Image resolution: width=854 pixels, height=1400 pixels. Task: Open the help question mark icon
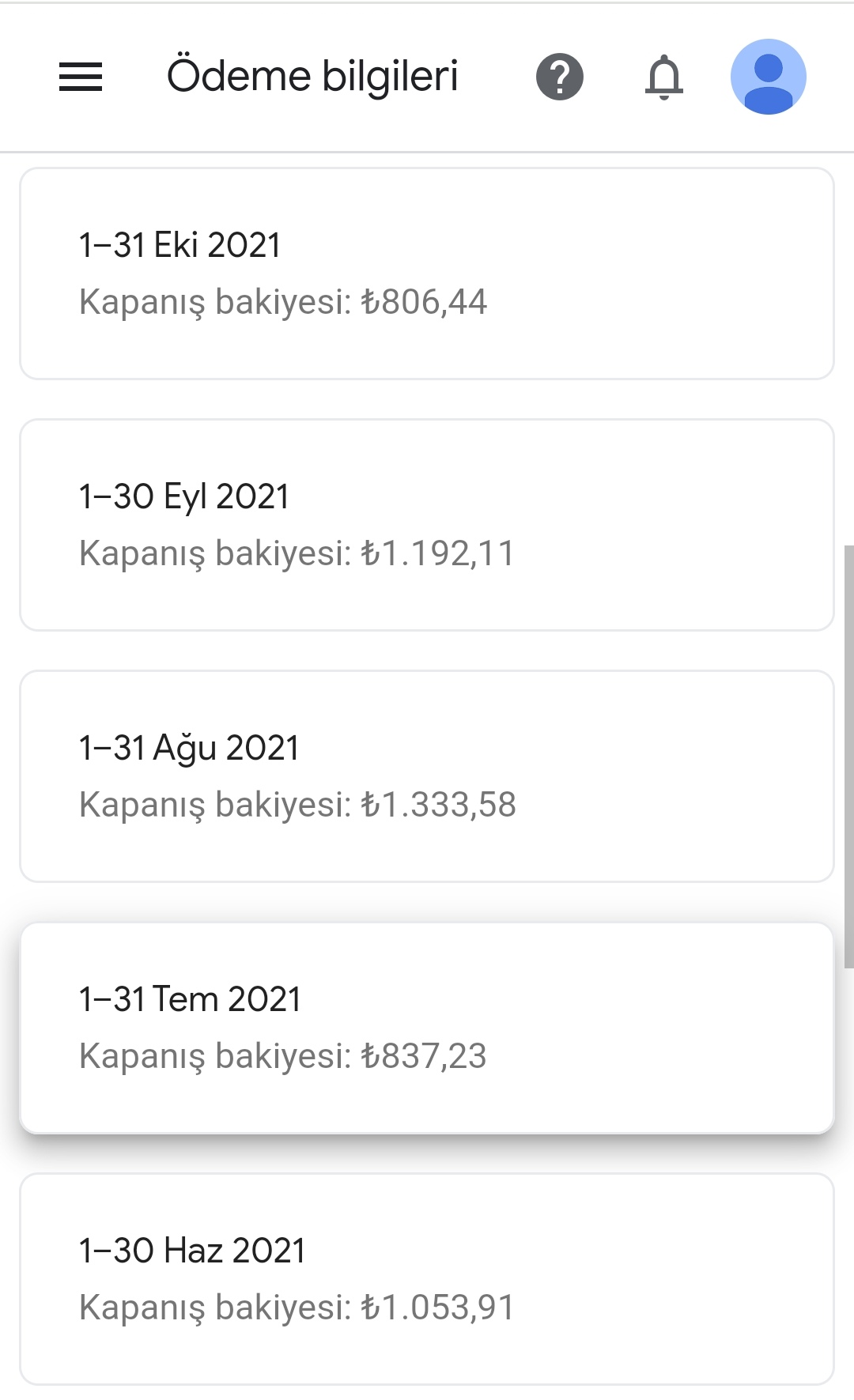tap(560, 77)
